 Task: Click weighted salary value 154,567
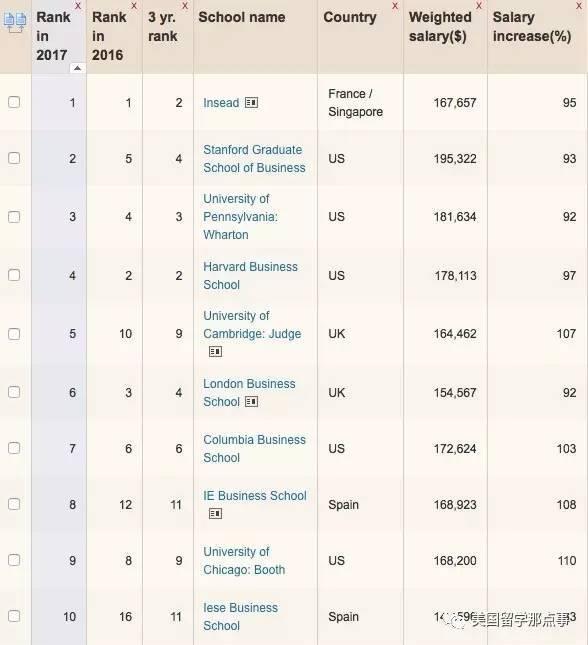tap(455, 393)
